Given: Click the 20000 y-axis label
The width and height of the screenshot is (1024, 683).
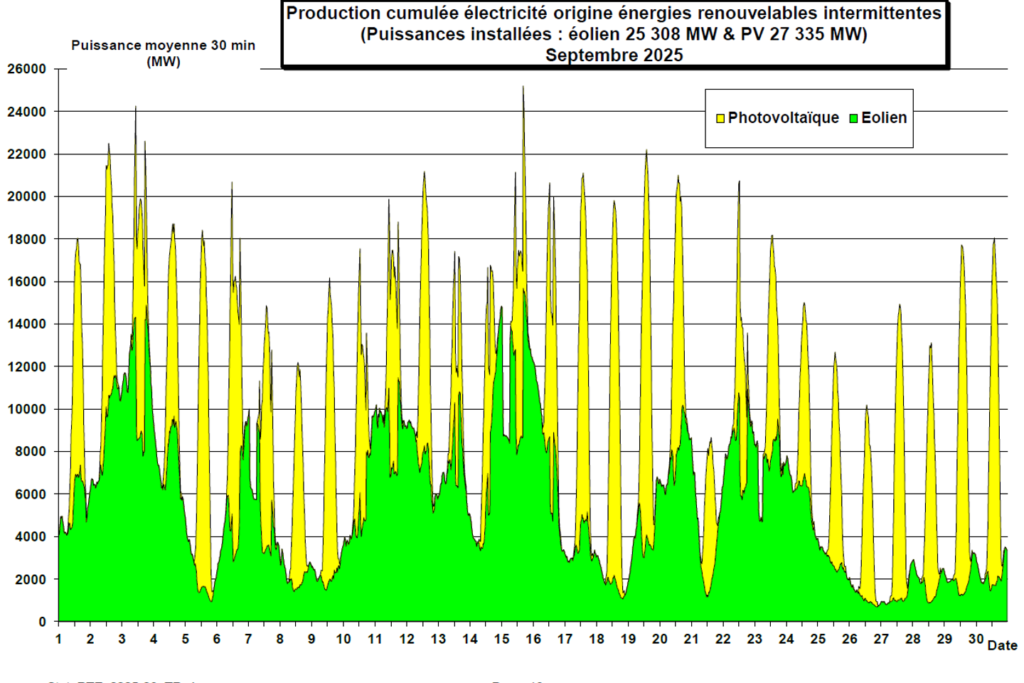Looking at the screenshot, I should coord(28,197).
